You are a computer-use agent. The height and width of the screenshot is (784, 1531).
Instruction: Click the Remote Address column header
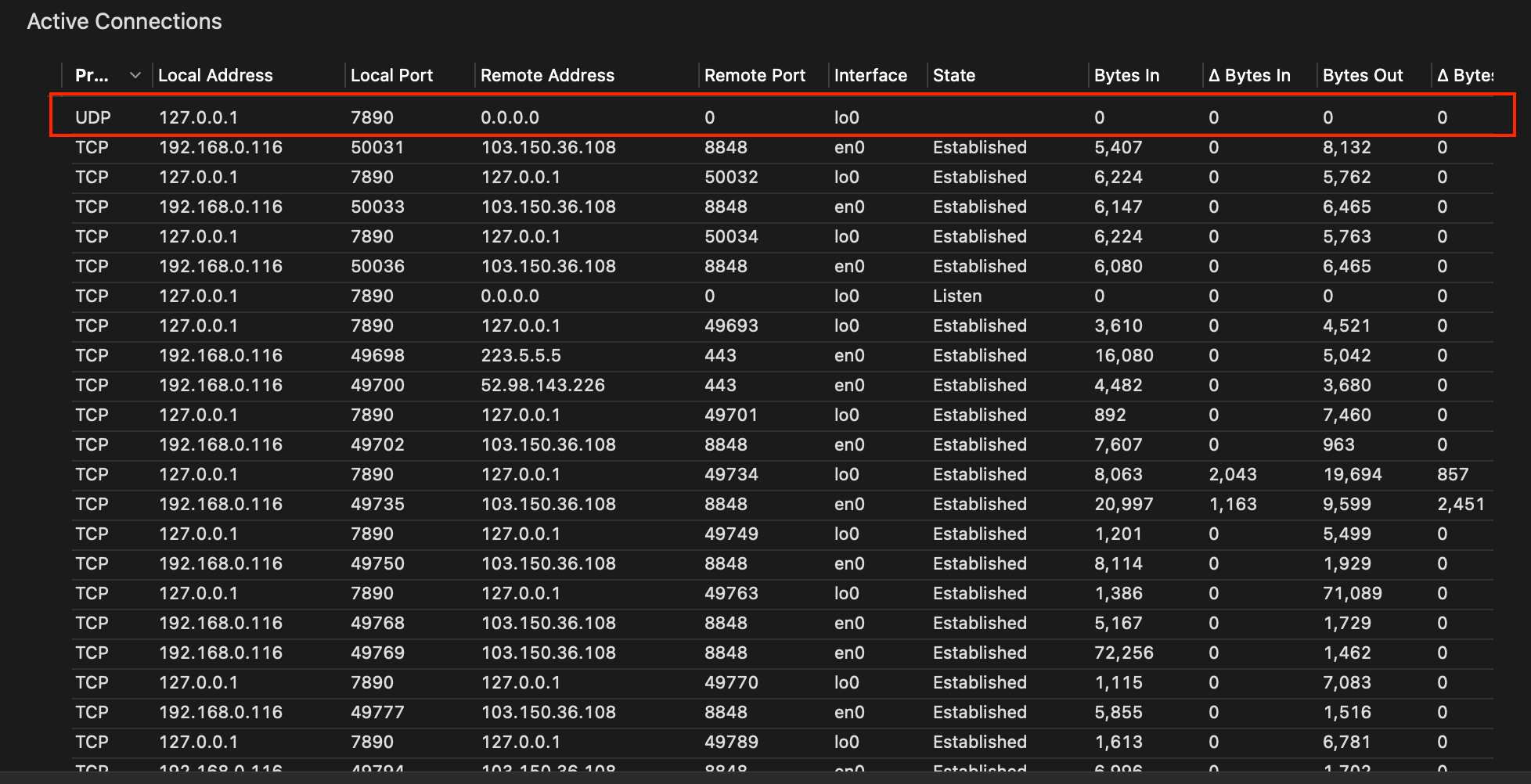[547, 76]
